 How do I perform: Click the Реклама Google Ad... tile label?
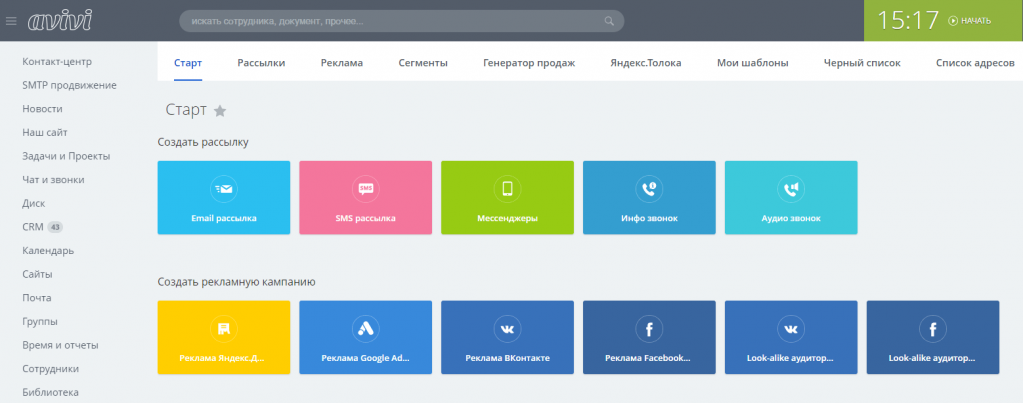[365, 358]
